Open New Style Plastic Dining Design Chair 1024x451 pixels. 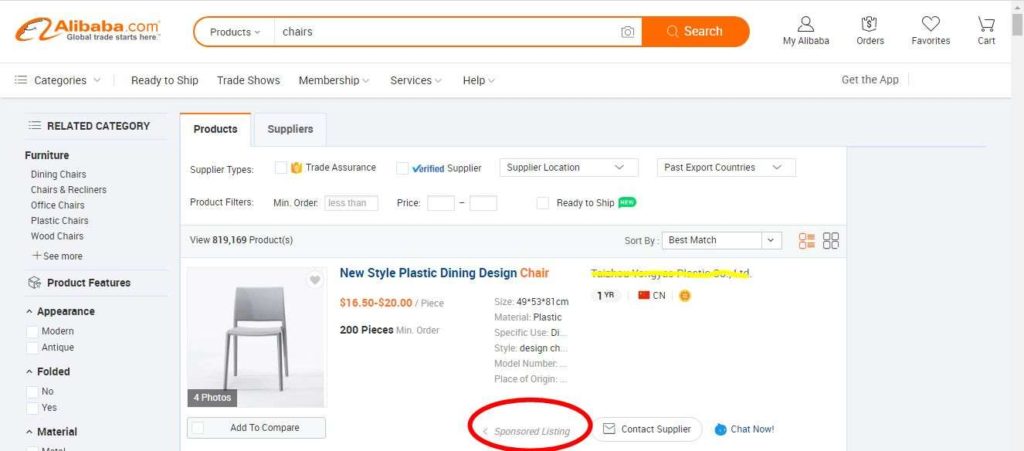click(444, 273)
